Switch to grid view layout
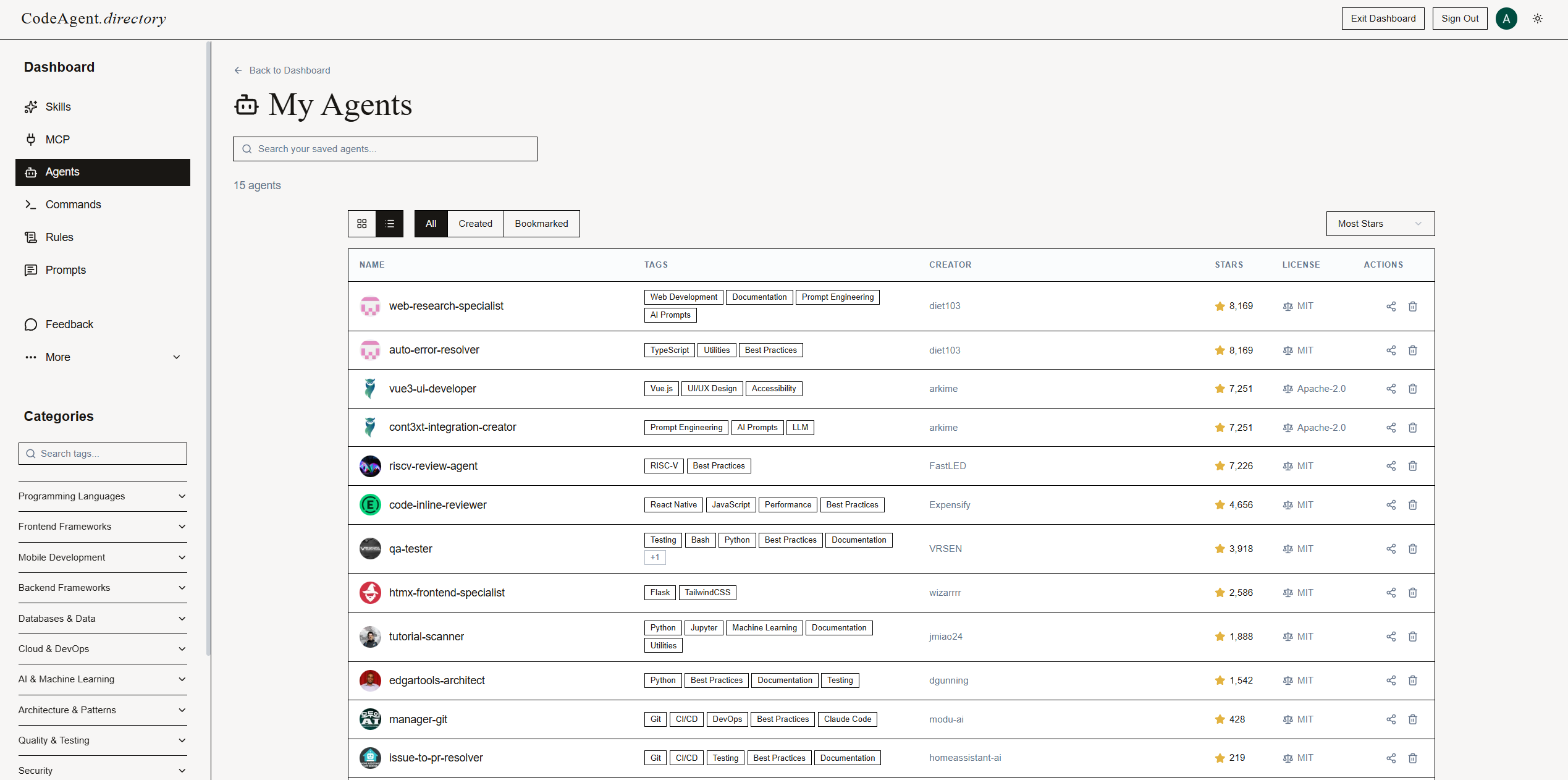1568x780 pixels. pyautogui.click(x=361, y=223)
